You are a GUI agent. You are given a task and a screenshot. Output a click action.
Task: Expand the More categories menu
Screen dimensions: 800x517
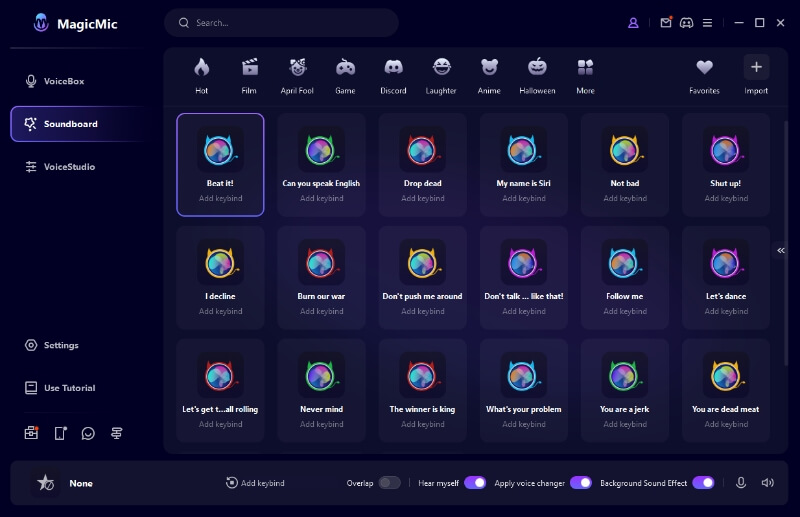coord(585,76)
